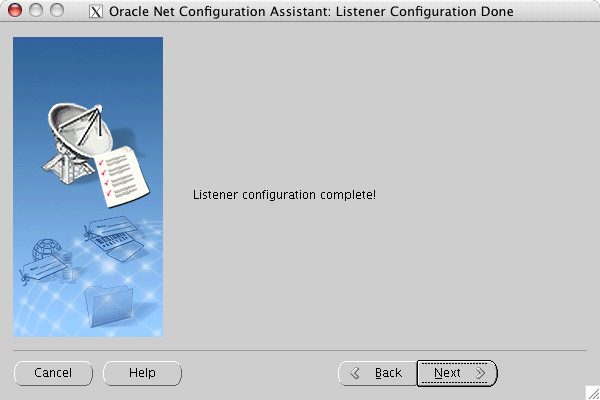Click the left chevron on Back button
The image size is (600, 400).
point(354,373)
